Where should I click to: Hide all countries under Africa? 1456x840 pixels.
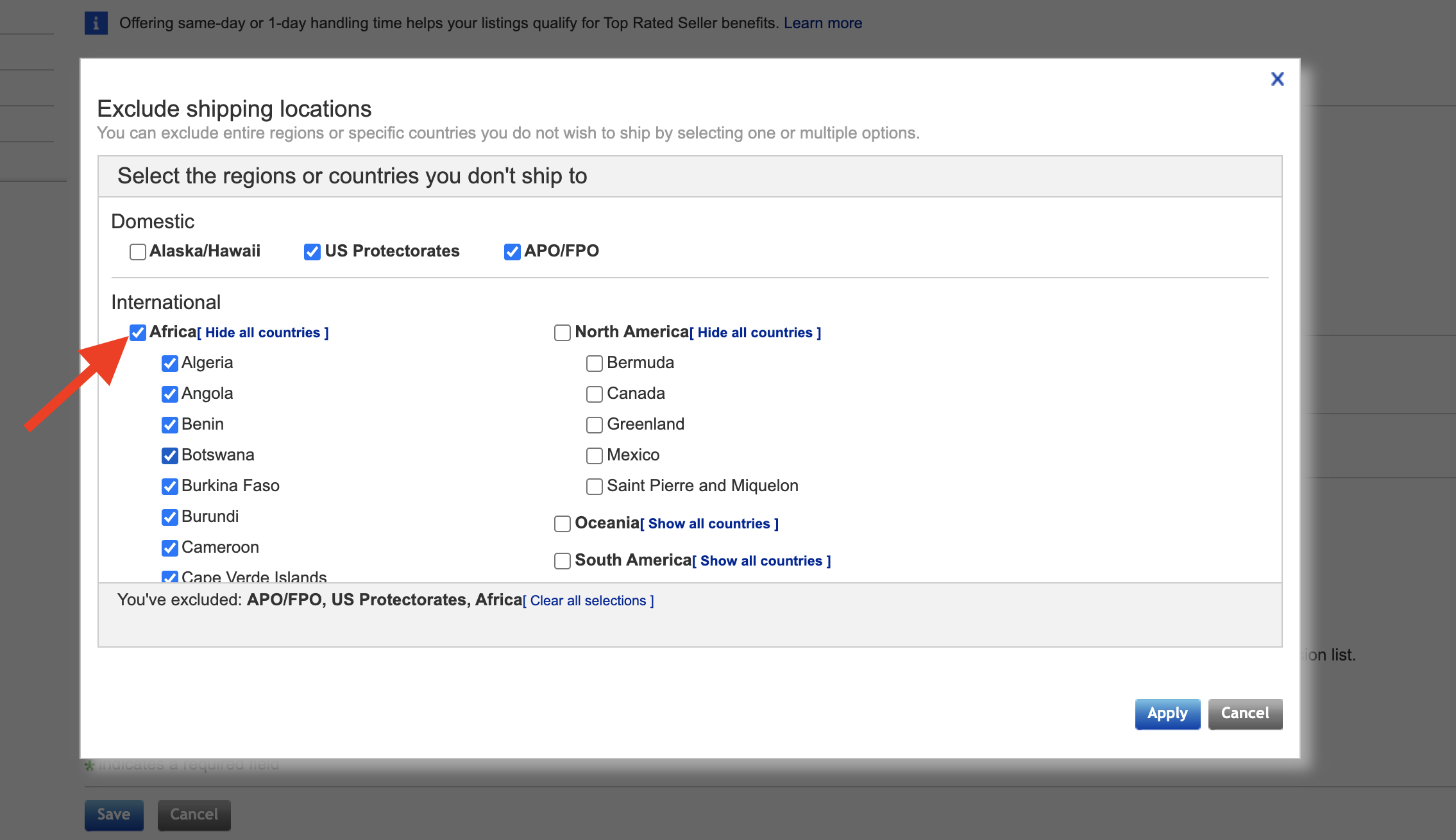coord(263,333)
